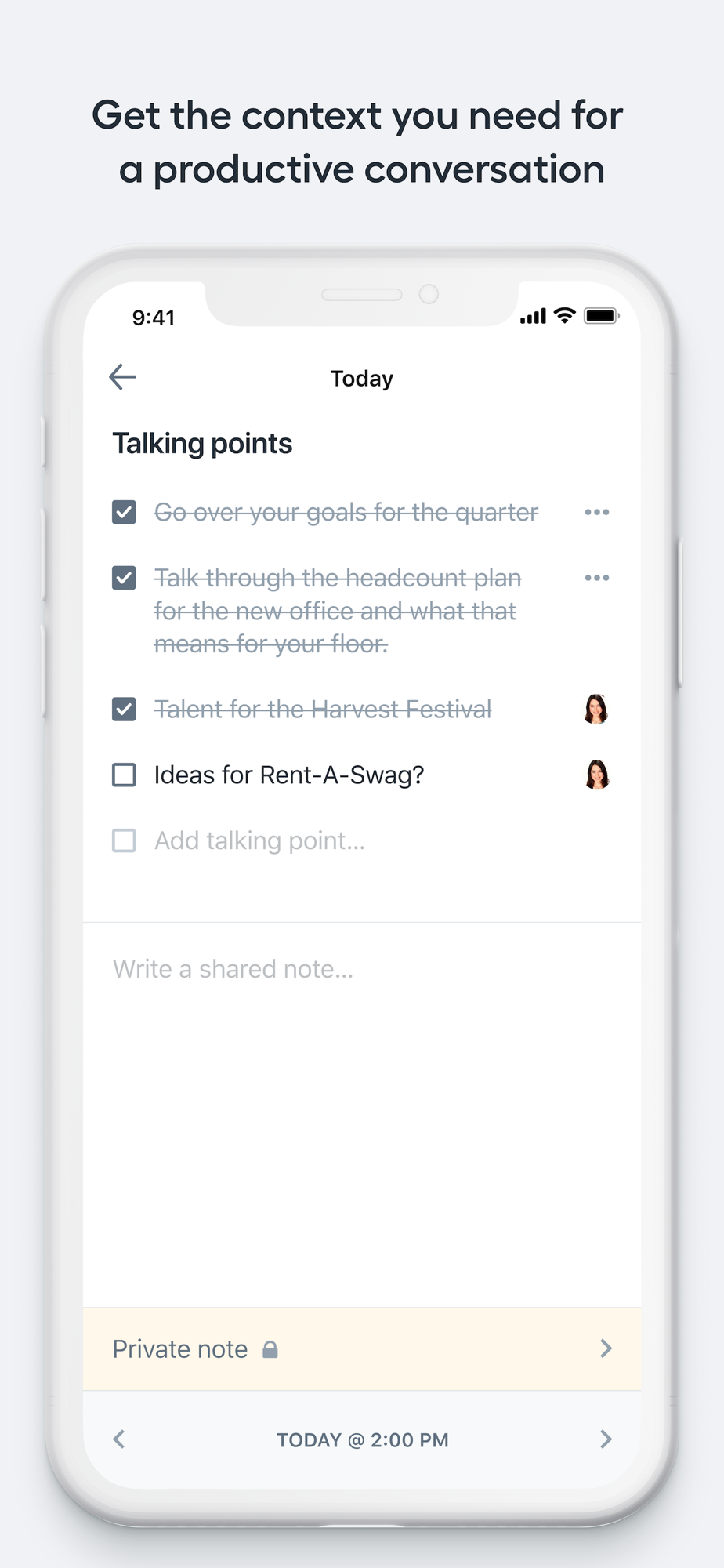Tap the Today title in header
The image size is (724, 1568).
pos(362,379)
